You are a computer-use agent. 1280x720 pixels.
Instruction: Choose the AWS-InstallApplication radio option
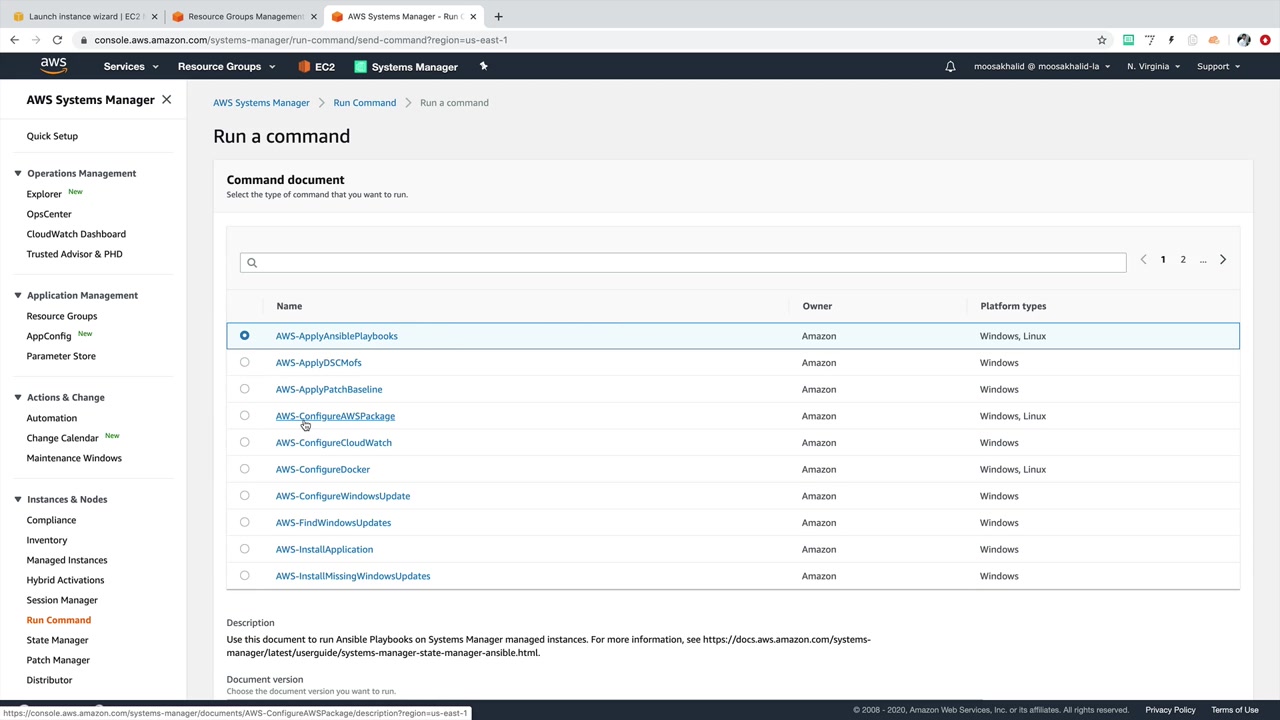click(x=245, y=549)
